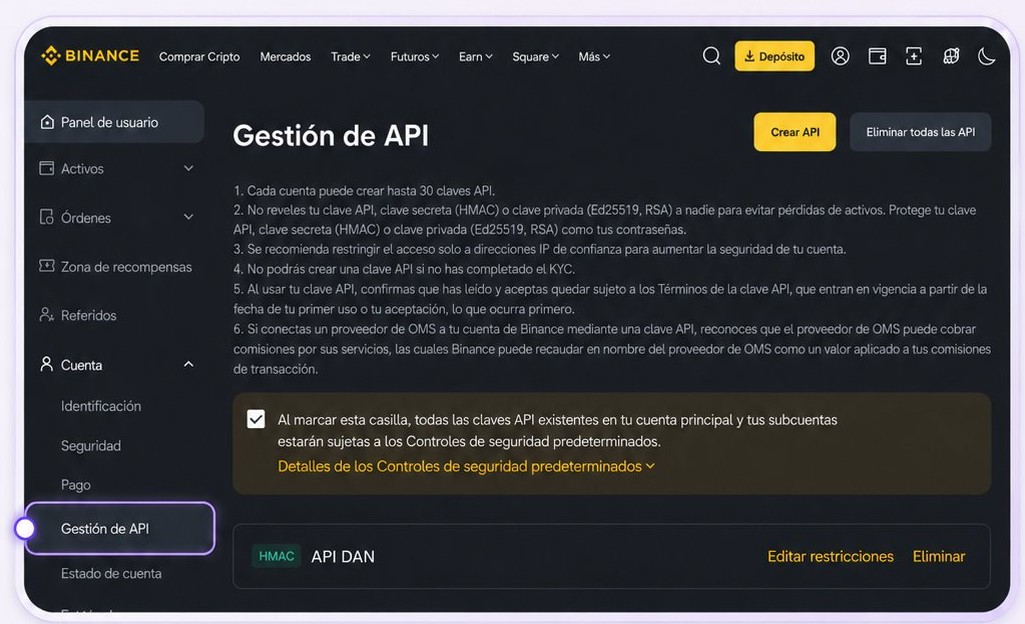The width and height of the screenshot is (1025, 624).
Task: Go to Panel de usuario
Action: tap(114, 122)
